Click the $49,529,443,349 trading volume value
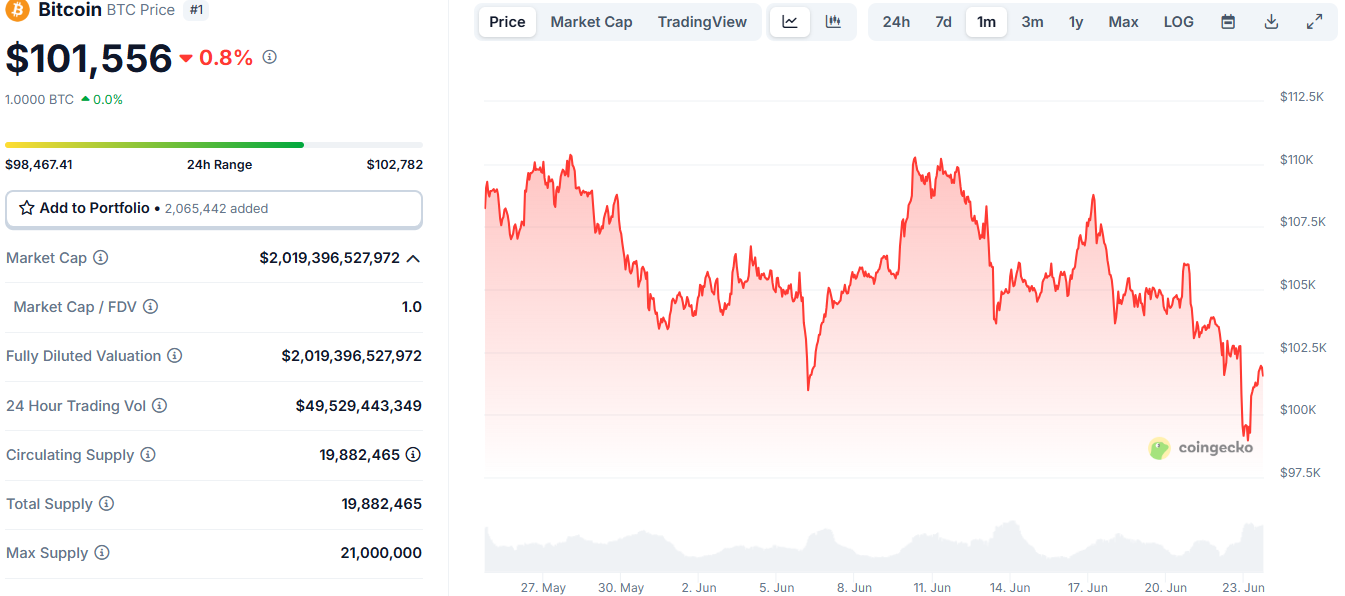Image resolution: width=1345 pixels, height=596 pixels. pos(359,406)
